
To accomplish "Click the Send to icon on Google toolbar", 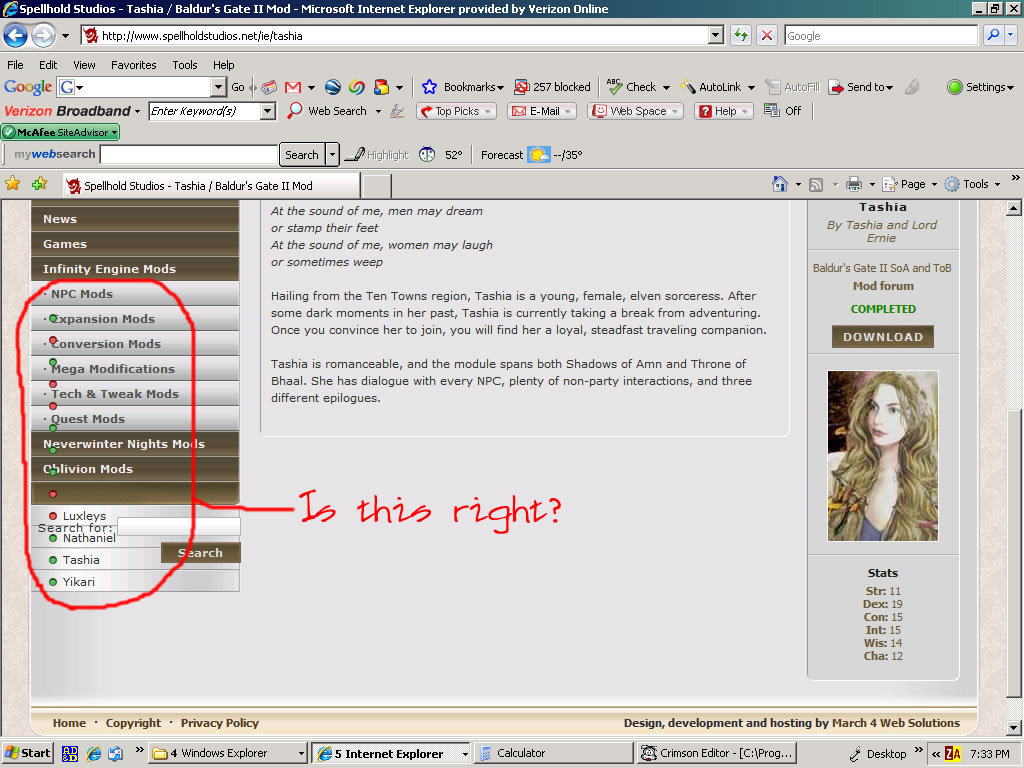I will coord(836,87).
